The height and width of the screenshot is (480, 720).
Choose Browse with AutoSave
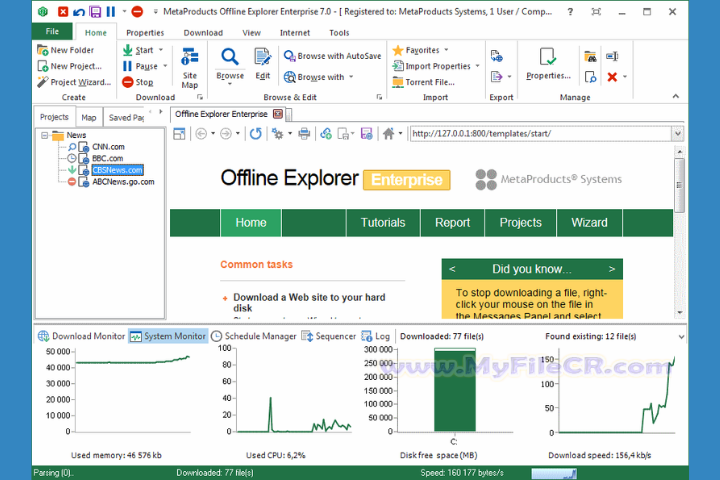332,56
